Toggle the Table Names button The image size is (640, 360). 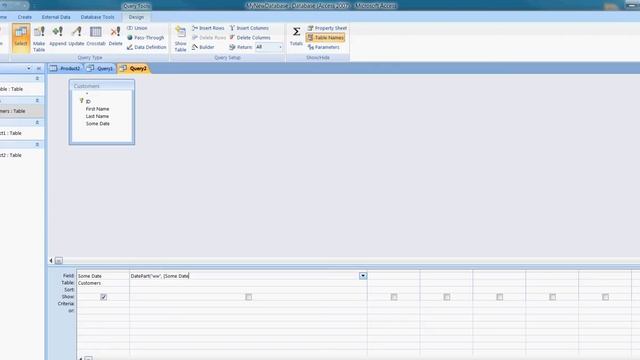click(x=325, y=38)
